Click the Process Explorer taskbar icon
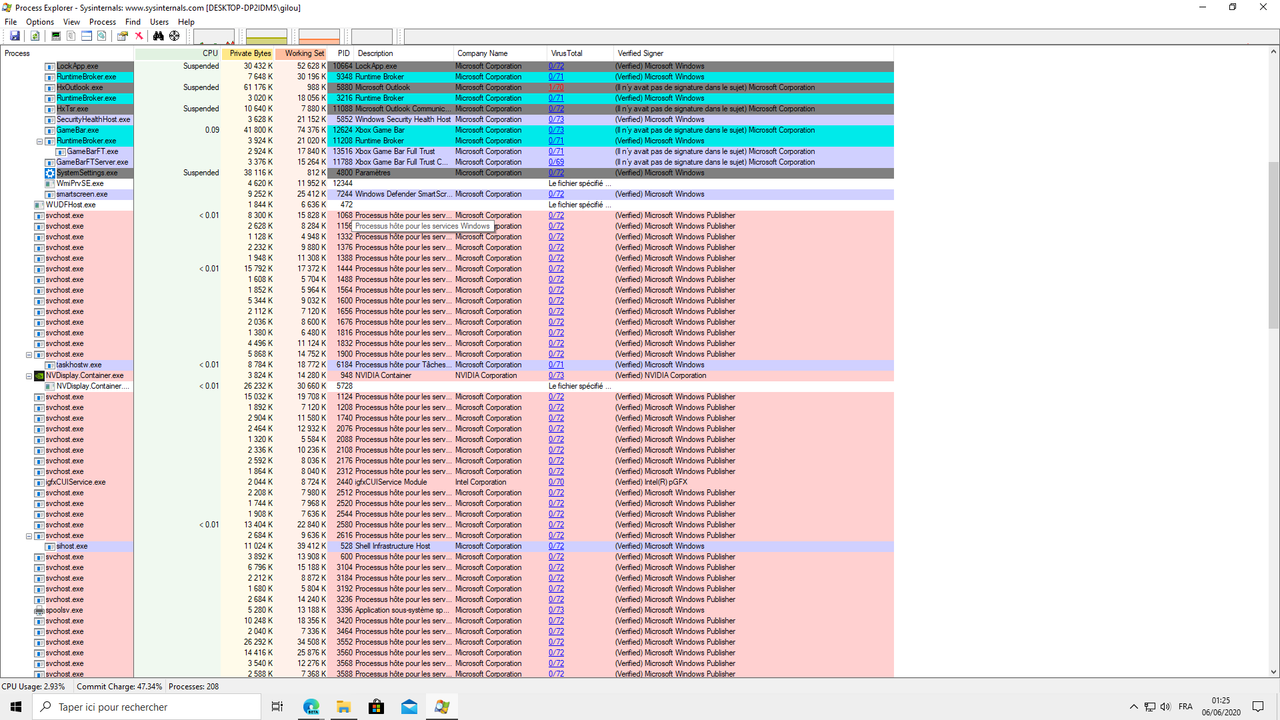Viewport: 1280px width, 720px height. (441, 707)
